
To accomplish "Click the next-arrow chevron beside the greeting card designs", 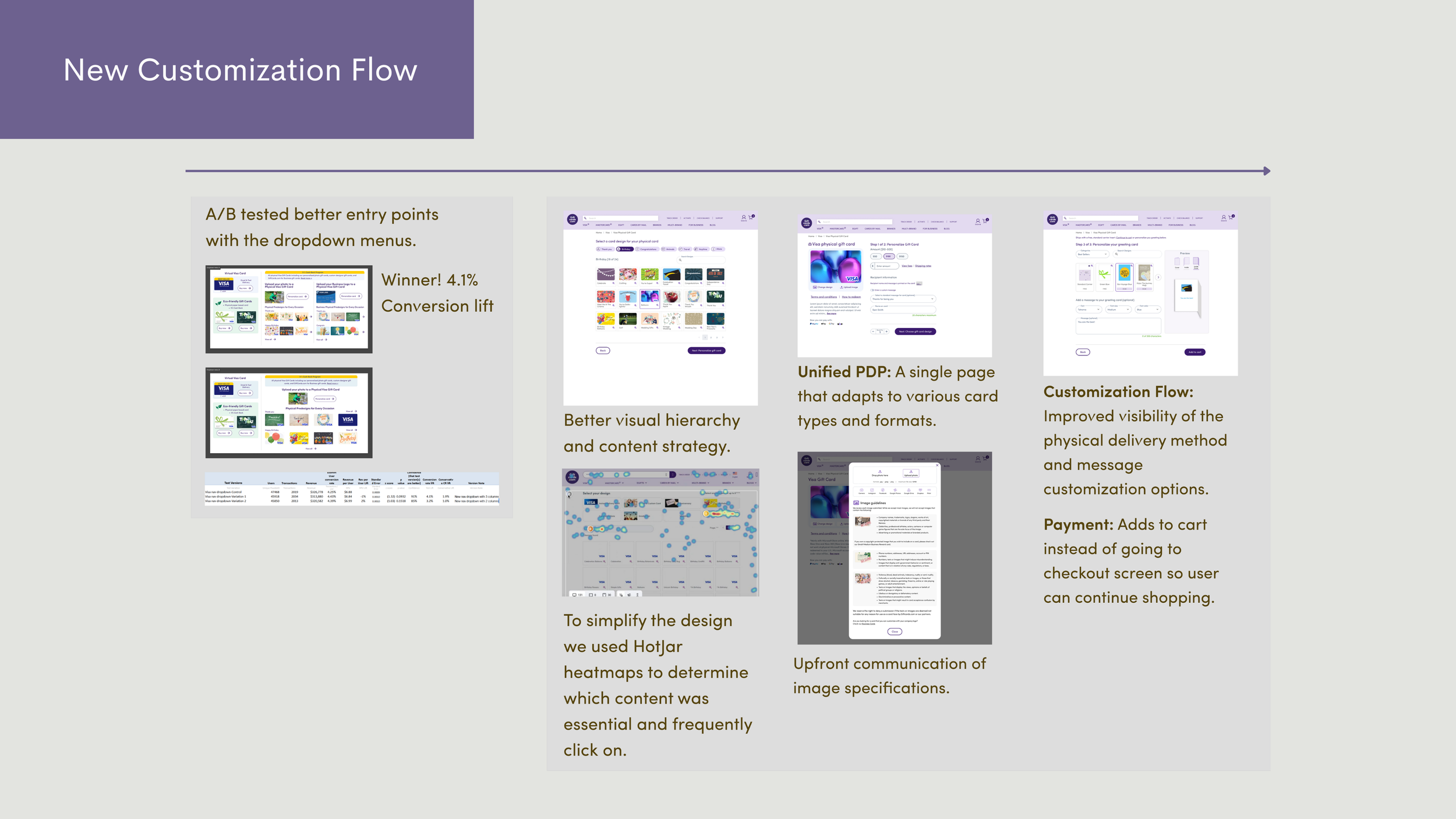I will tap(1158, 277).
